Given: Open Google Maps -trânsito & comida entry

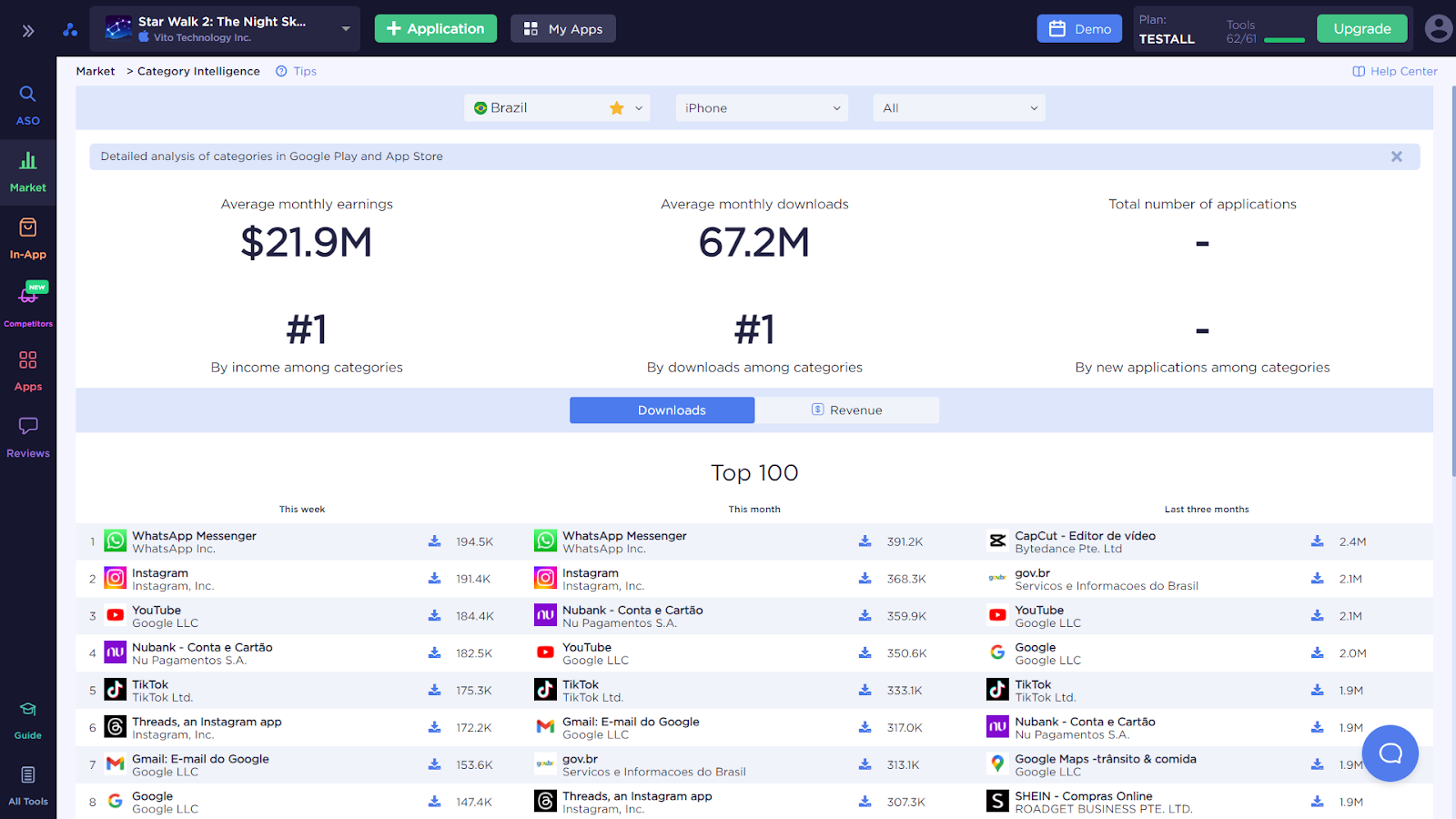Looking at the screenshot, I should tap(1106, 759).
